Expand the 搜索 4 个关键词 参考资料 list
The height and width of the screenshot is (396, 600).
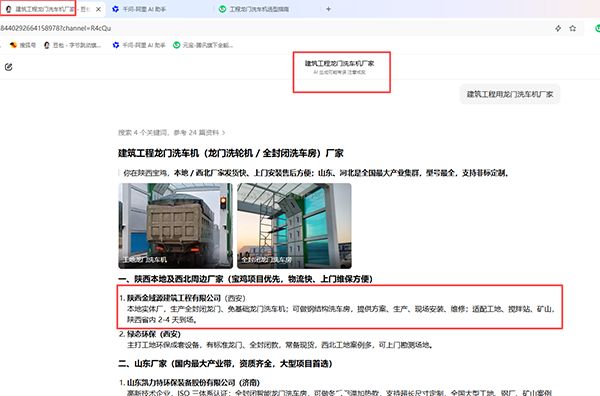pos(171,133)
